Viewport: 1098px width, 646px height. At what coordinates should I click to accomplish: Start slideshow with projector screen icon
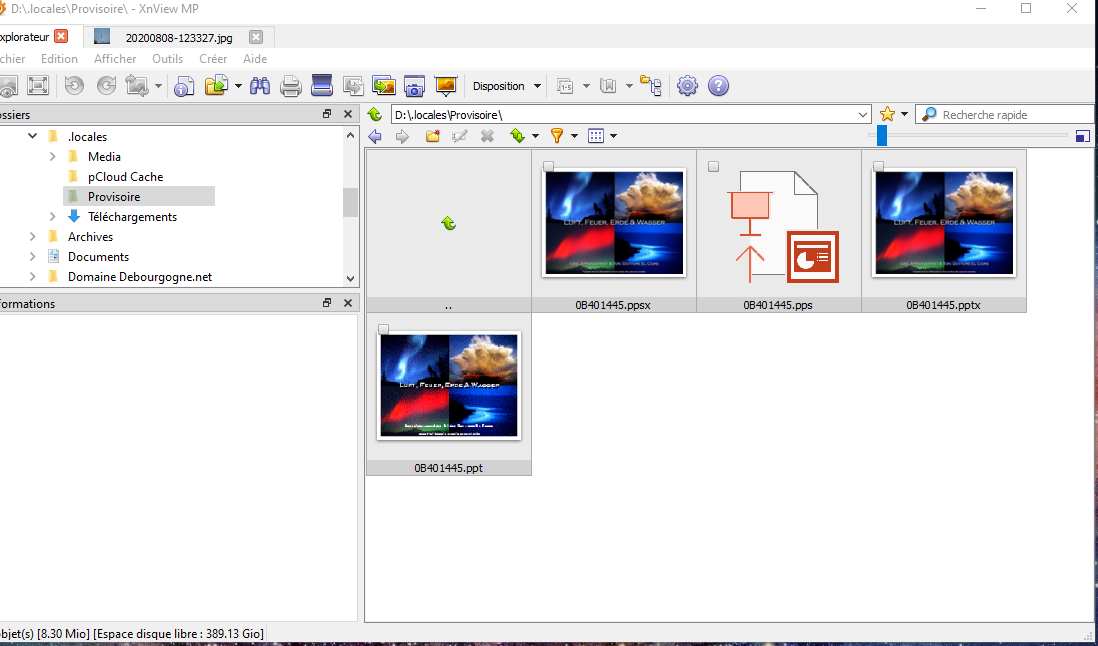pos(445,86)
